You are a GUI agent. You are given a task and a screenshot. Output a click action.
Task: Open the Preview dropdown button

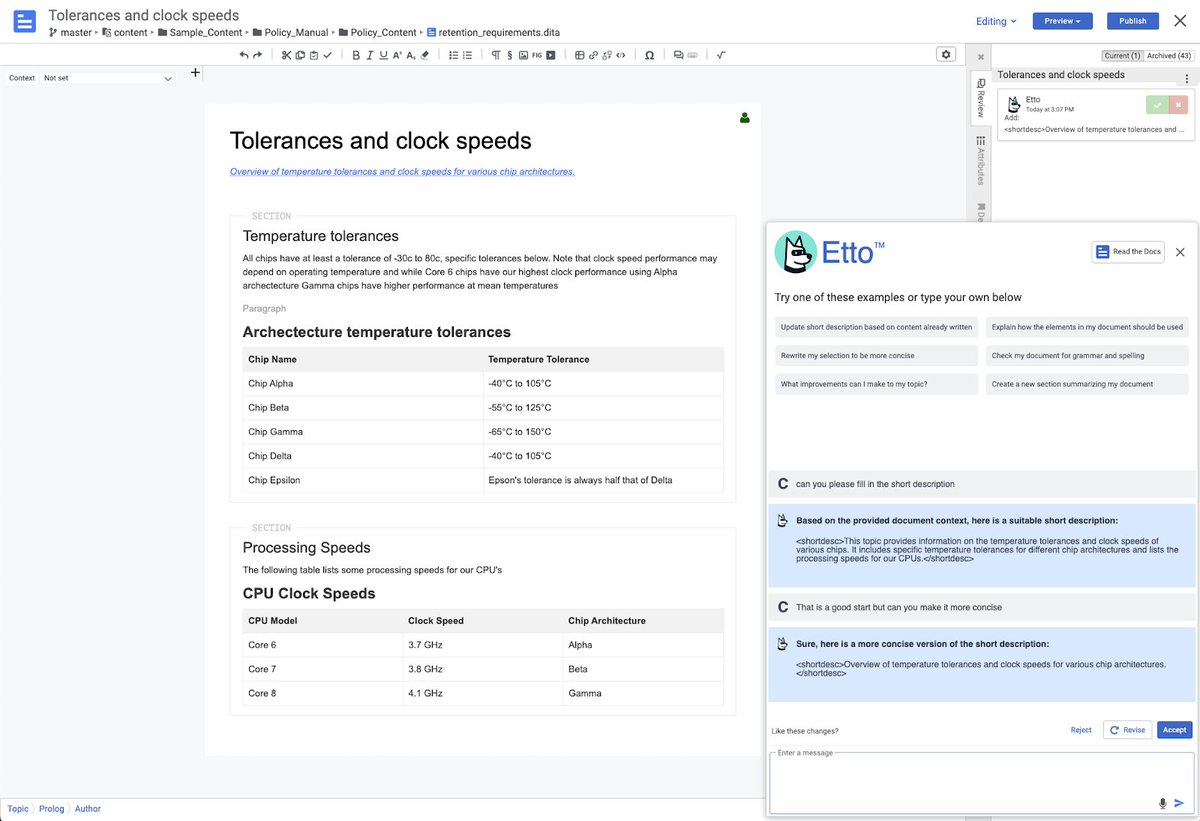click(1062, 21)
